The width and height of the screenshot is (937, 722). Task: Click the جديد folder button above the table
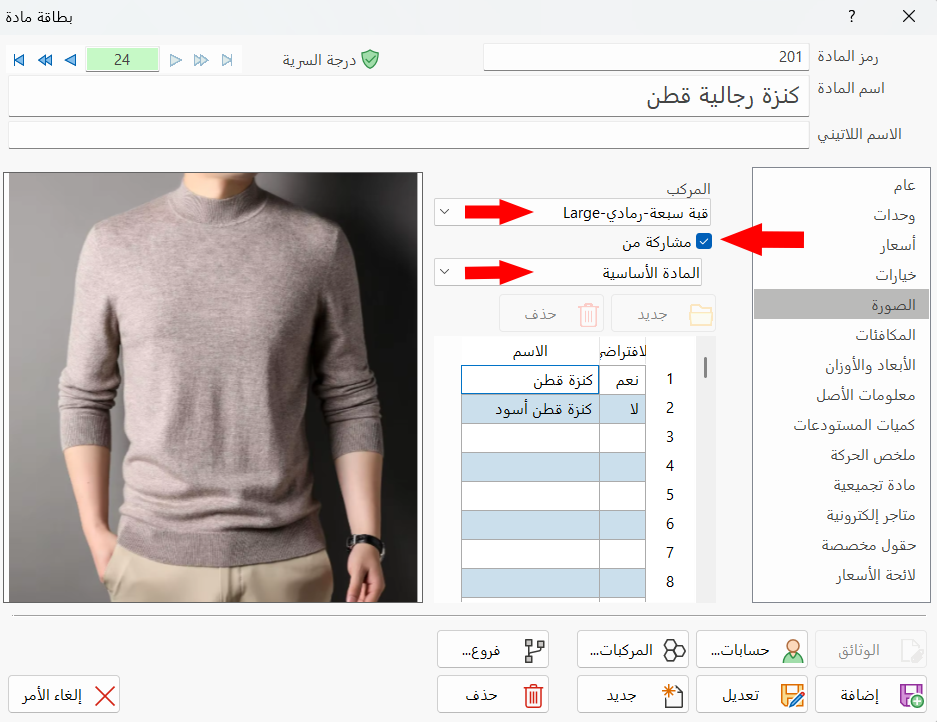[x=663, y=314]
